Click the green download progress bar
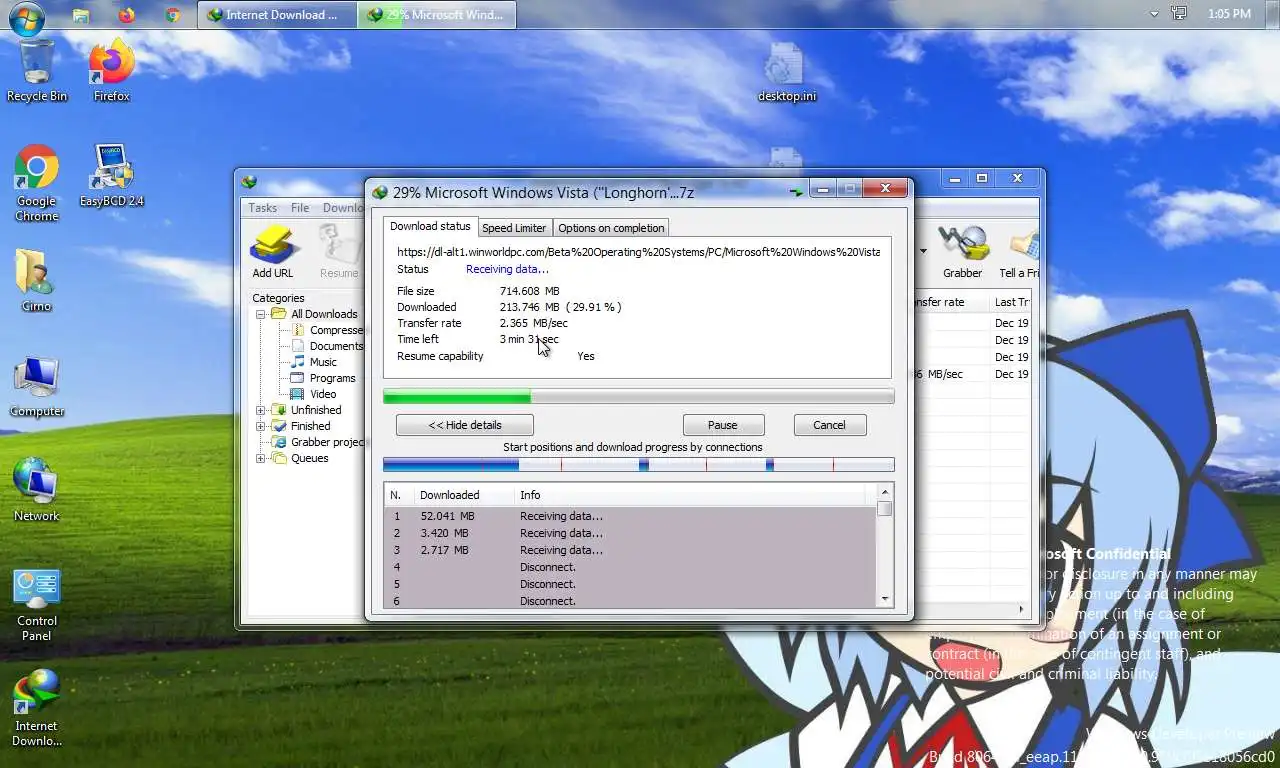The width and height of the screenshot is (1280, 768). [x=639, y=397]
